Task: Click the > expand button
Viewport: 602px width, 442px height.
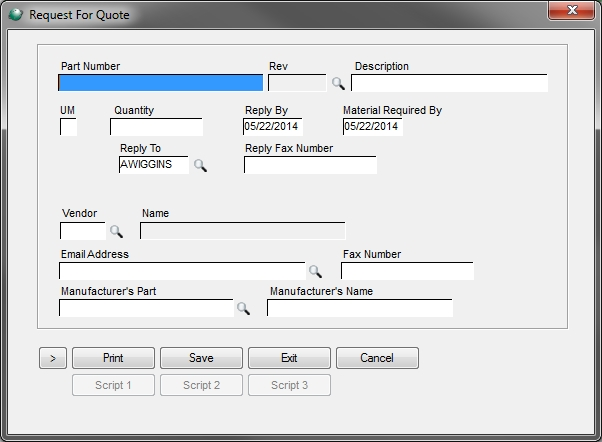Action: [x=53, y=358]
